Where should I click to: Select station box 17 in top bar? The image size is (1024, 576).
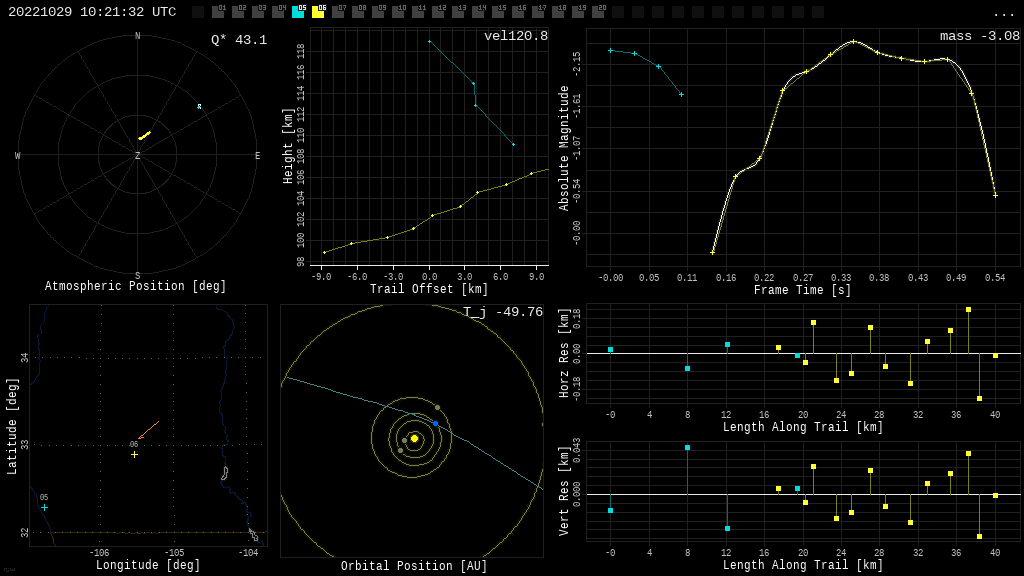[x=538, y=11]
